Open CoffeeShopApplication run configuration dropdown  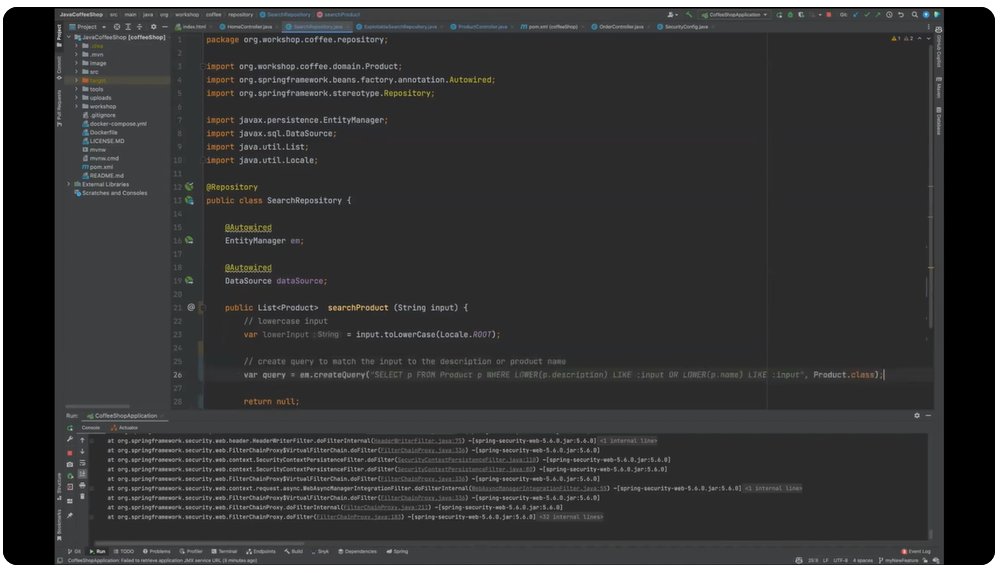coord(735,15)
